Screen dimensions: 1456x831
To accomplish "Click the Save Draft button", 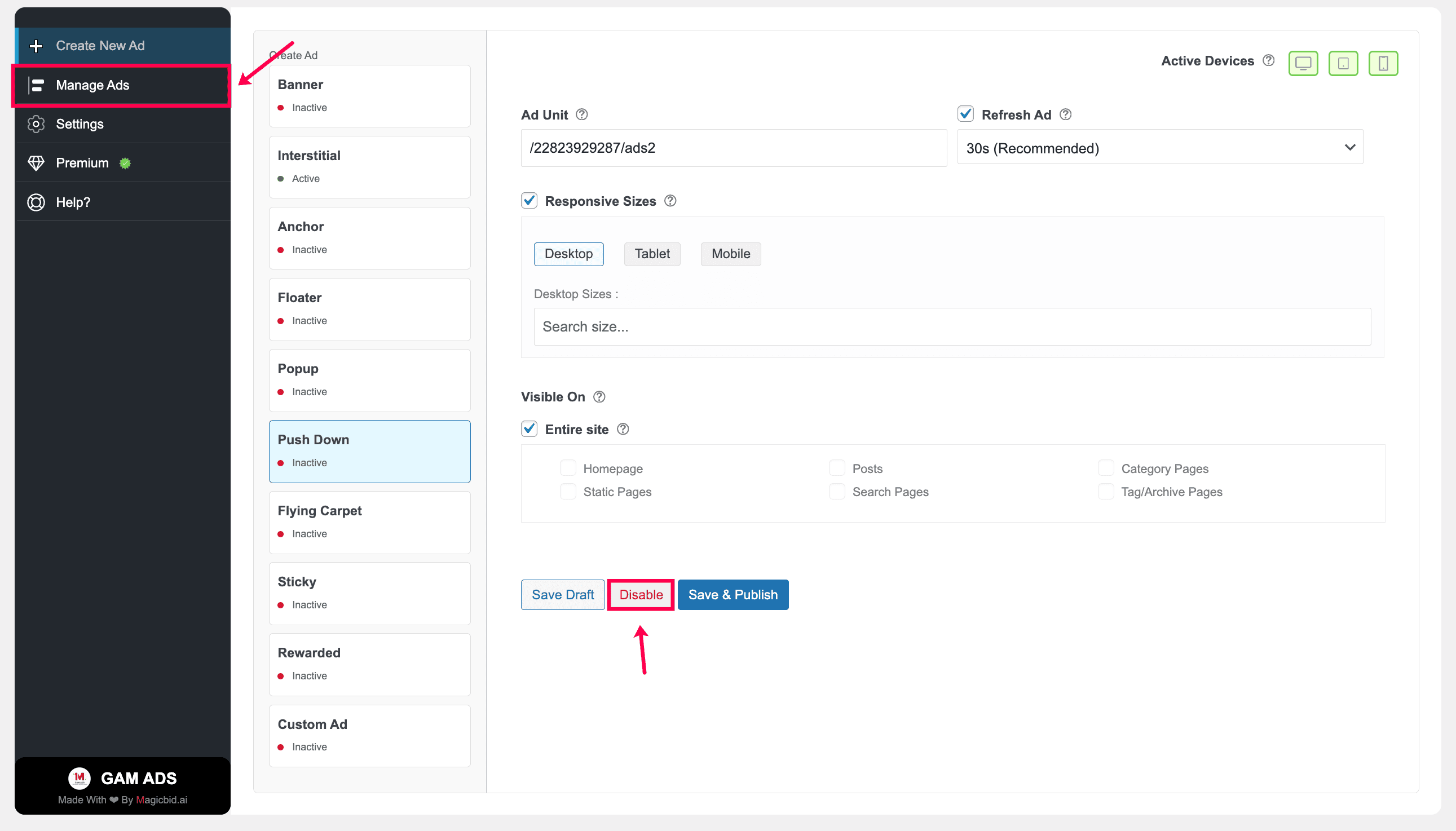I will (563, 595).
